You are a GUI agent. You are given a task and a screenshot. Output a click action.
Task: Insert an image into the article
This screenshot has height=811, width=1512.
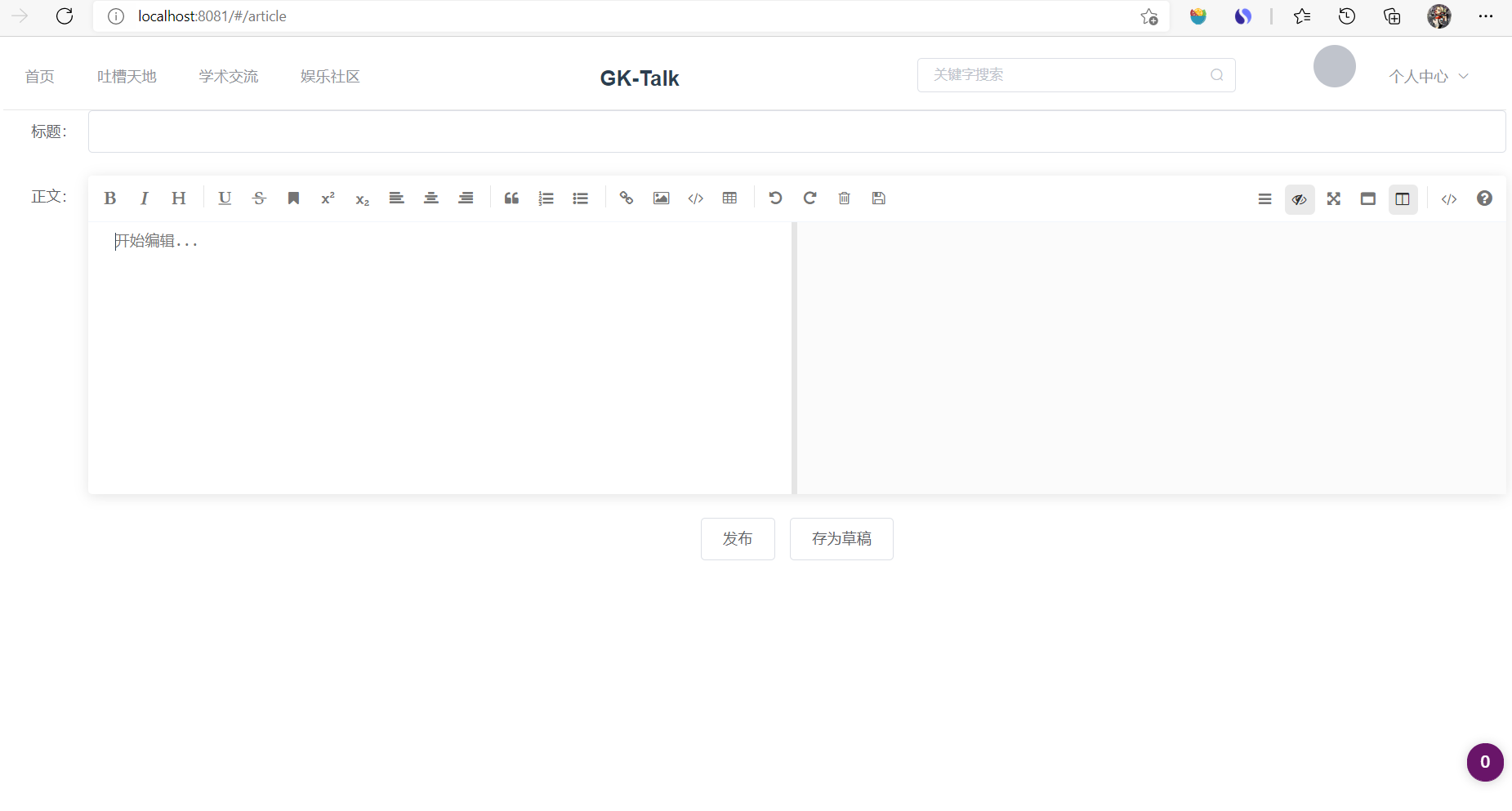point(661,198)
